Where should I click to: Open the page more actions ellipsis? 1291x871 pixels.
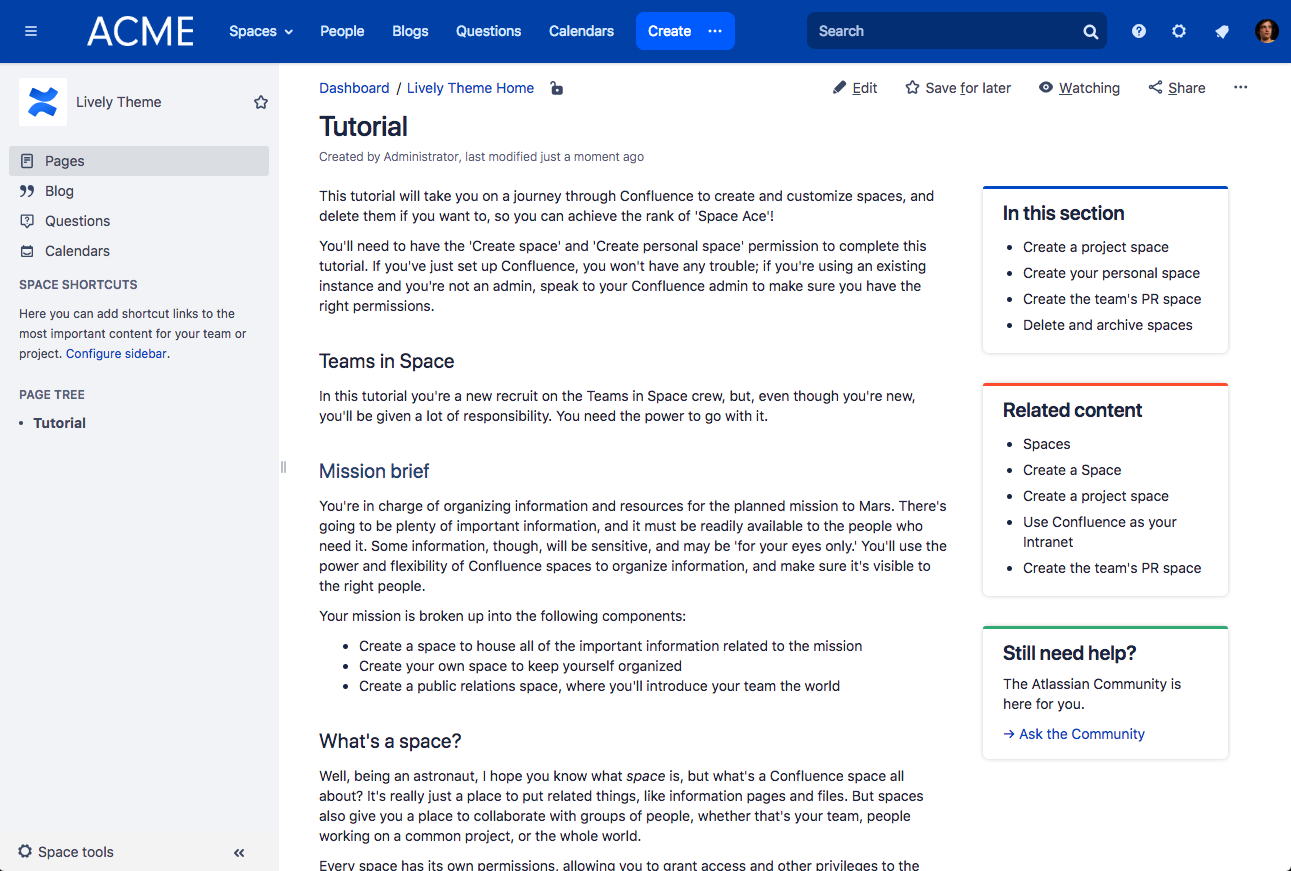tap(1241, 87)
